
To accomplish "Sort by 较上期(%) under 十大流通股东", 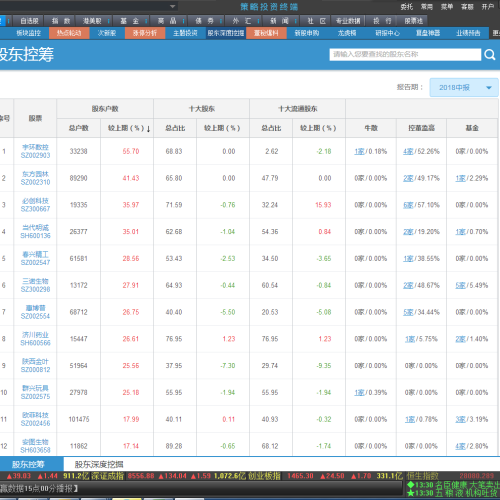I will 318,128.
